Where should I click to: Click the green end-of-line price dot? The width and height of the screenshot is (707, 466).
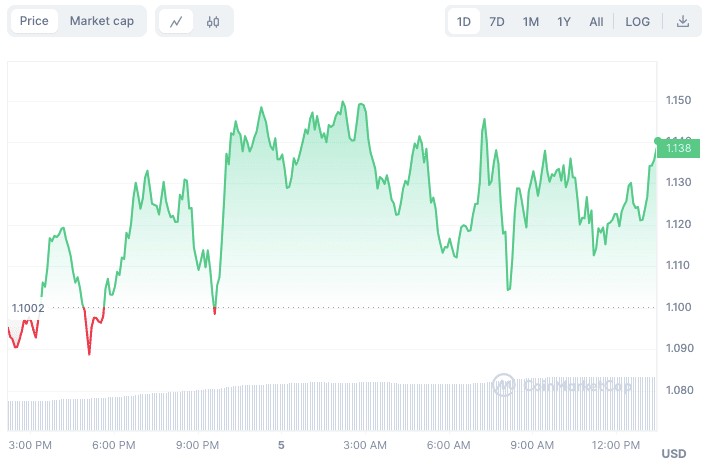click(658, 141)
